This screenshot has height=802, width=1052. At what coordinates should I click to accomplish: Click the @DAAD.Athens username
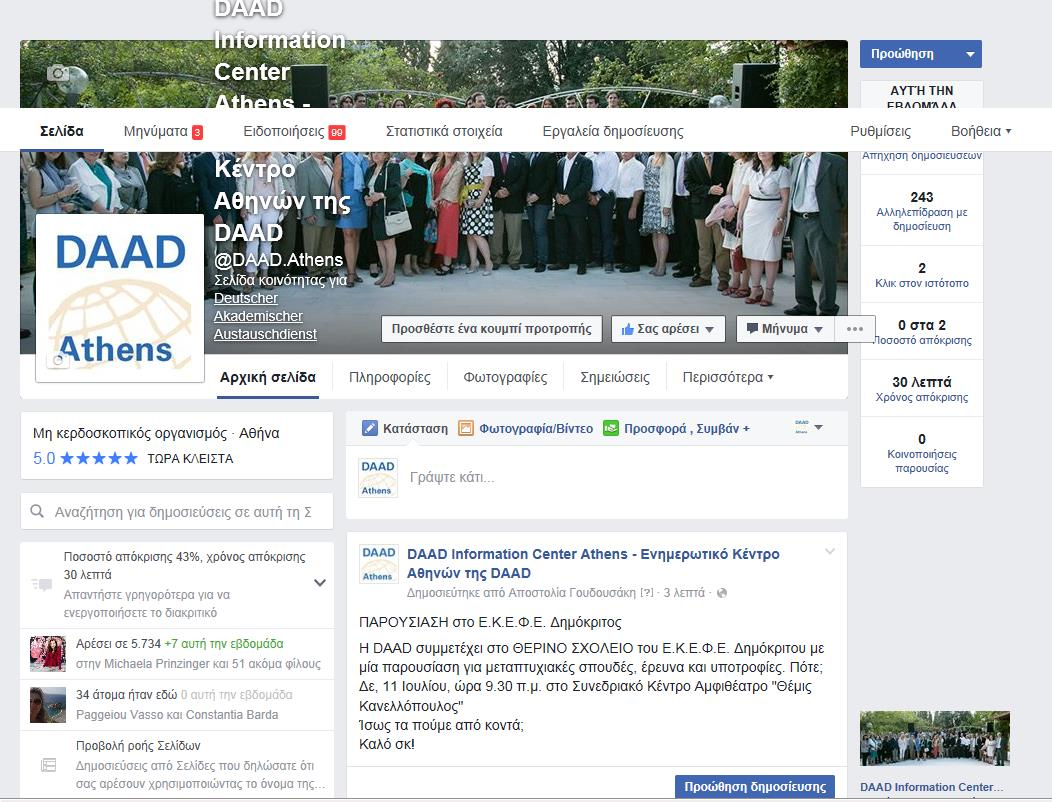pyautogui.click(x=278, y=260)
